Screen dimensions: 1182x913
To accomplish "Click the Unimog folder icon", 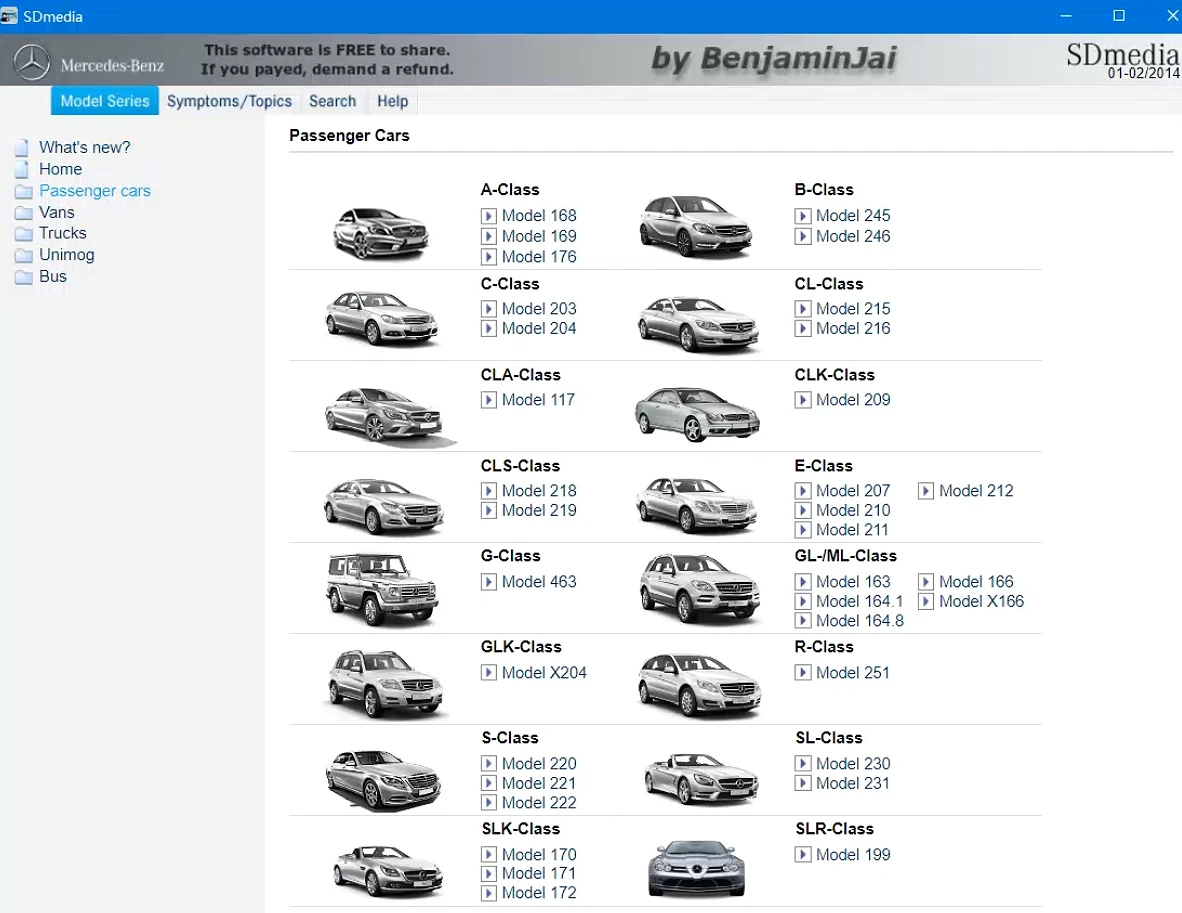I will tap(23, 256).
